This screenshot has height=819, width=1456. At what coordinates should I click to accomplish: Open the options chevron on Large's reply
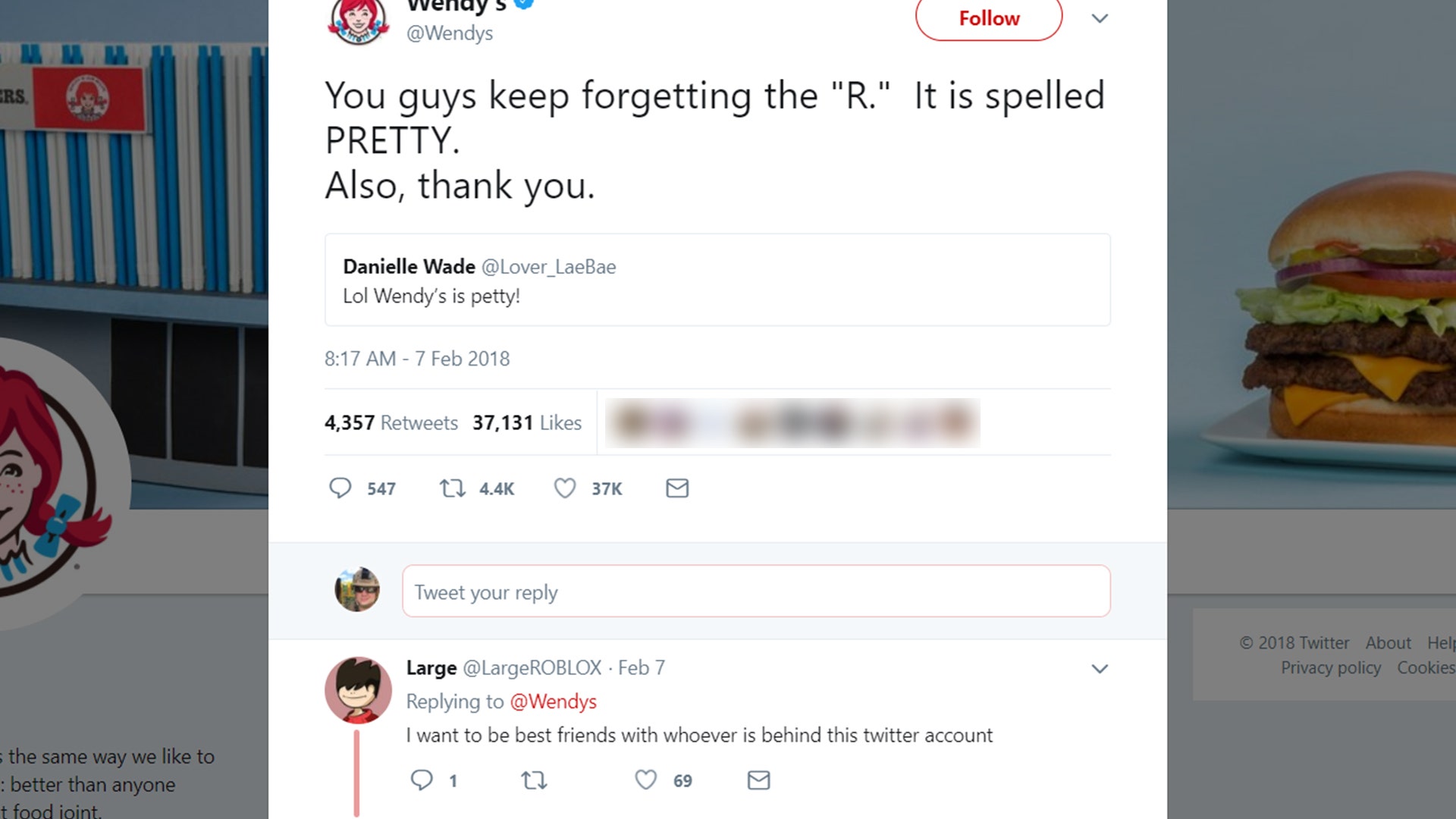click(x=1099, y=669)
